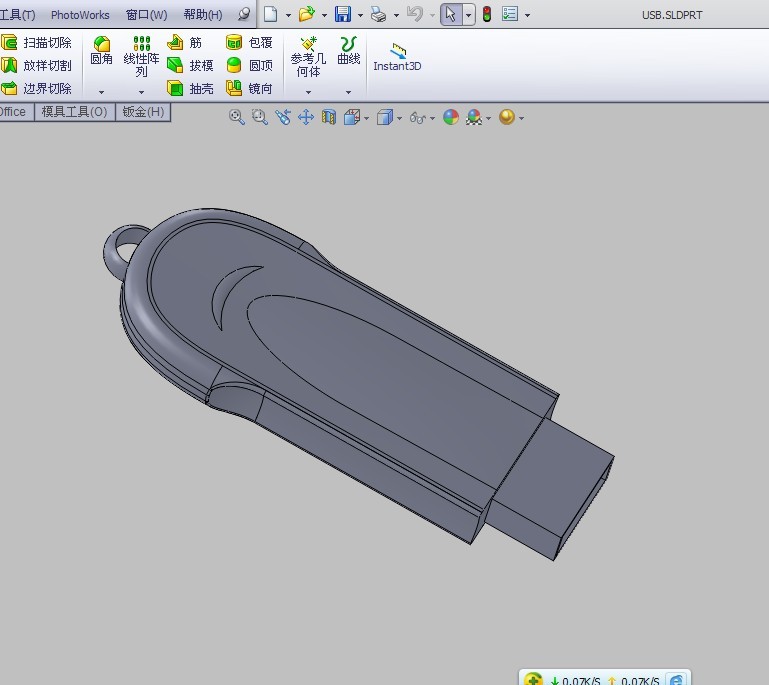769x685 pixels.
Task: Expand the Apply Scene dropdown arrow
Action: click(x=488, y=118)
